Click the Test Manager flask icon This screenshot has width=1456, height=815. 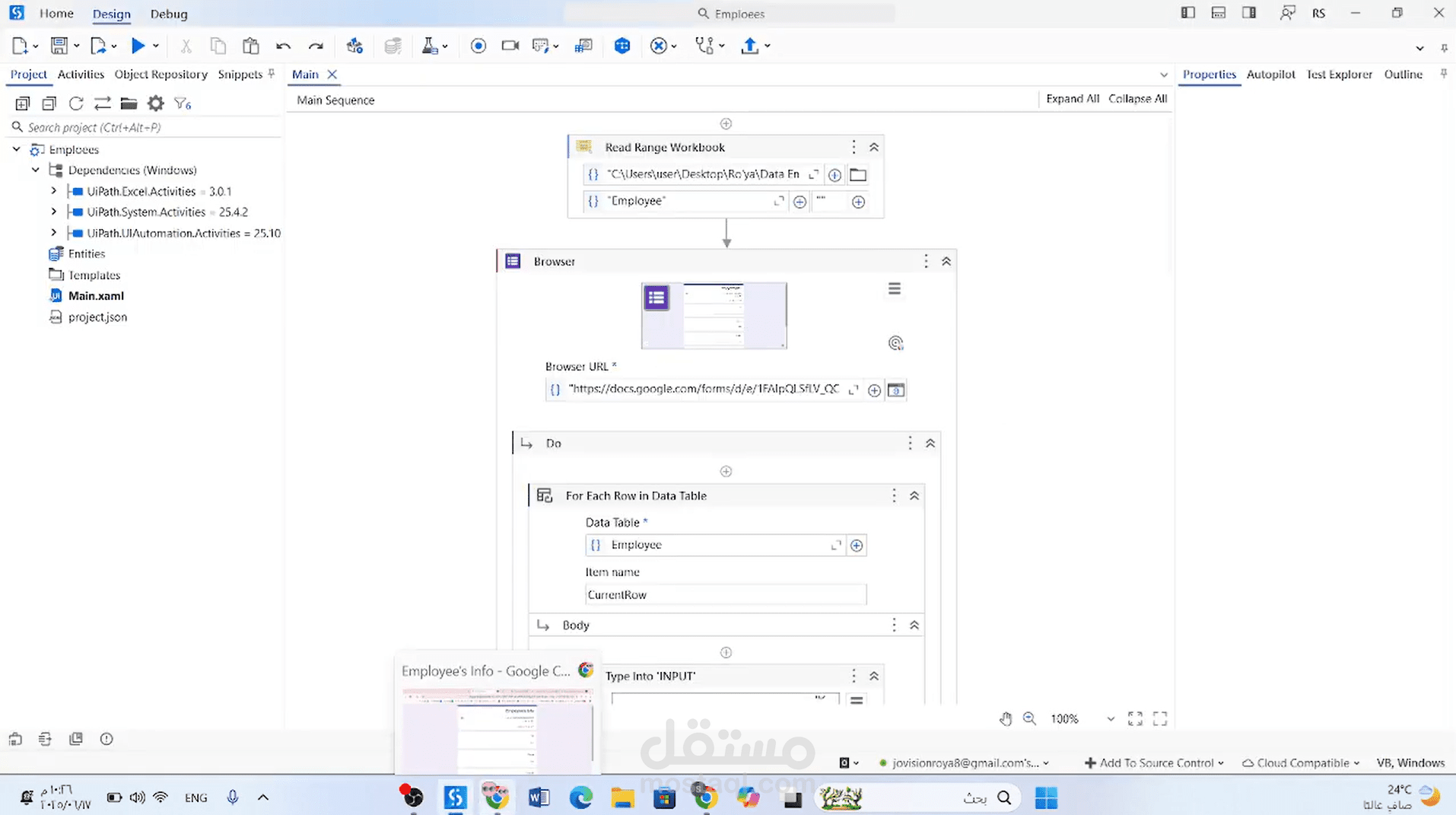430,46
